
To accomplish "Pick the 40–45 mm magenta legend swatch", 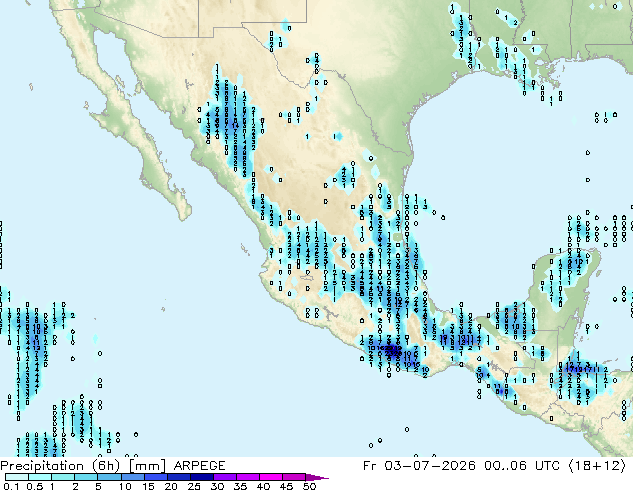I will pyautogui.click(x=271, y=477).
